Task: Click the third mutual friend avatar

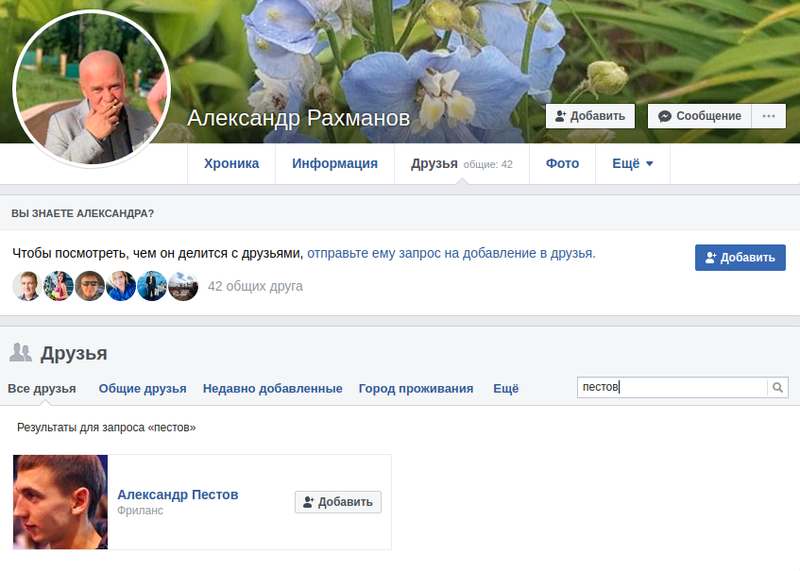Action: (90, 286)
